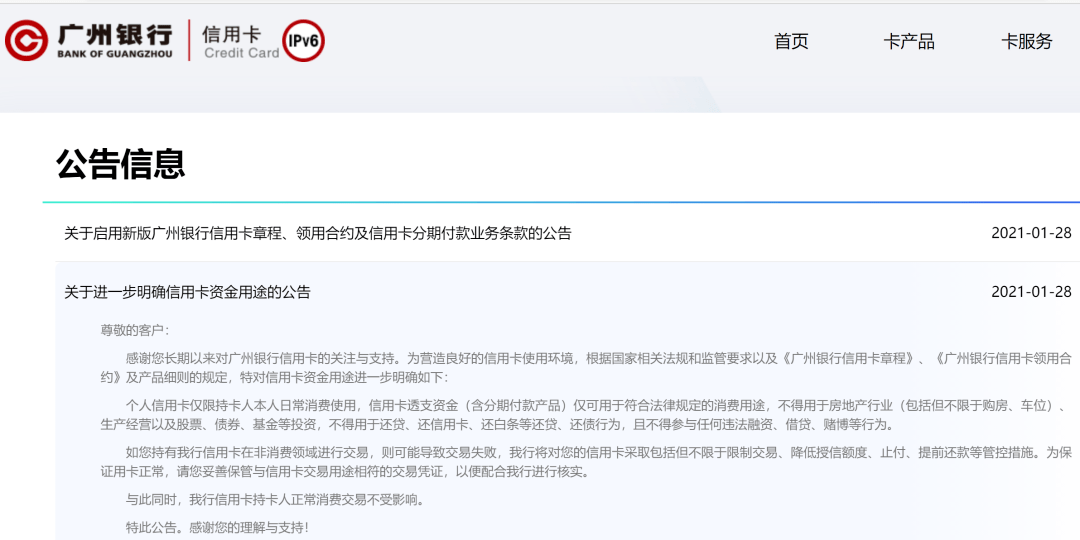This screenshot has height=540, width=1080.
Task: Click the 广州银行 wordmark logo
Action: [x=114, y=34]
